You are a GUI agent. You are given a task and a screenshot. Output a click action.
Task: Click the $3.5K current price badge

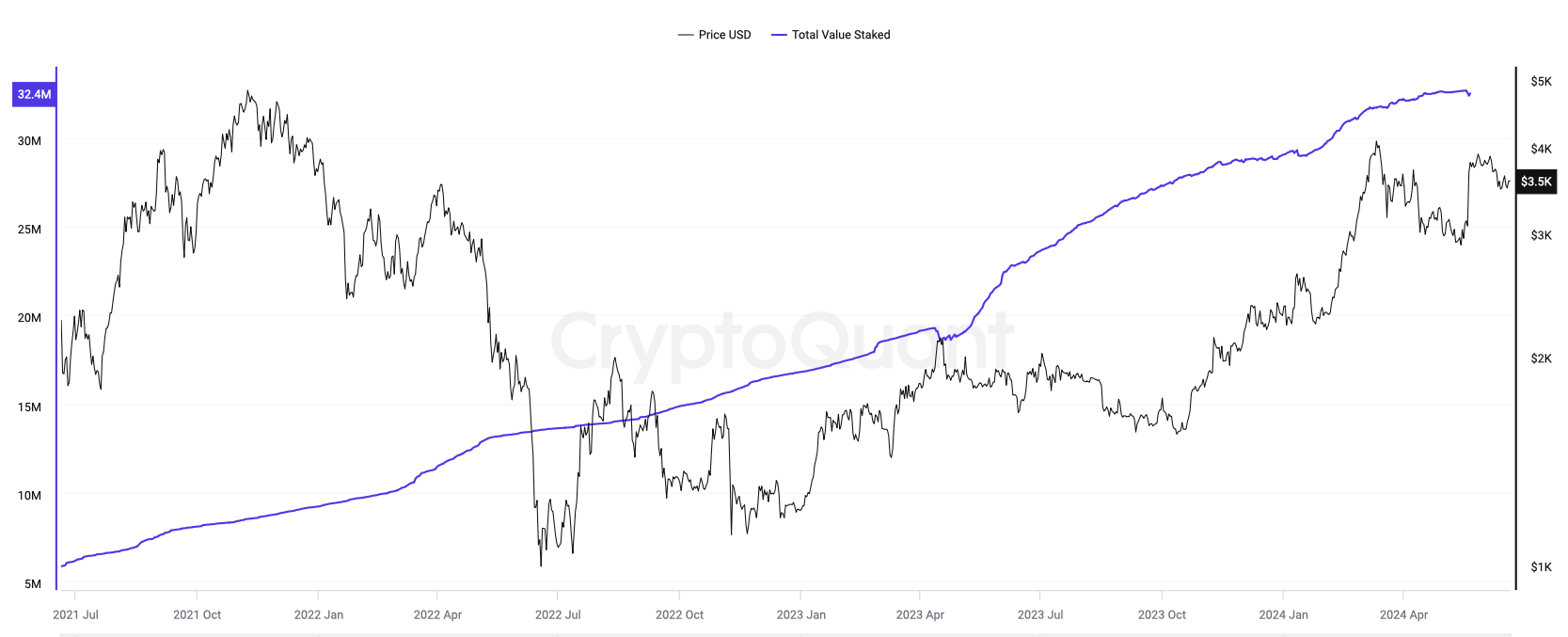(x=1536, y=182)
